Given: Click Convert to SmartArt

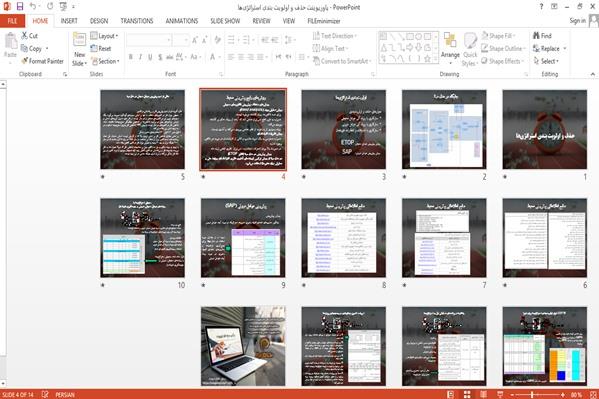Looking at the screenshot, I should tap(342, 61).
